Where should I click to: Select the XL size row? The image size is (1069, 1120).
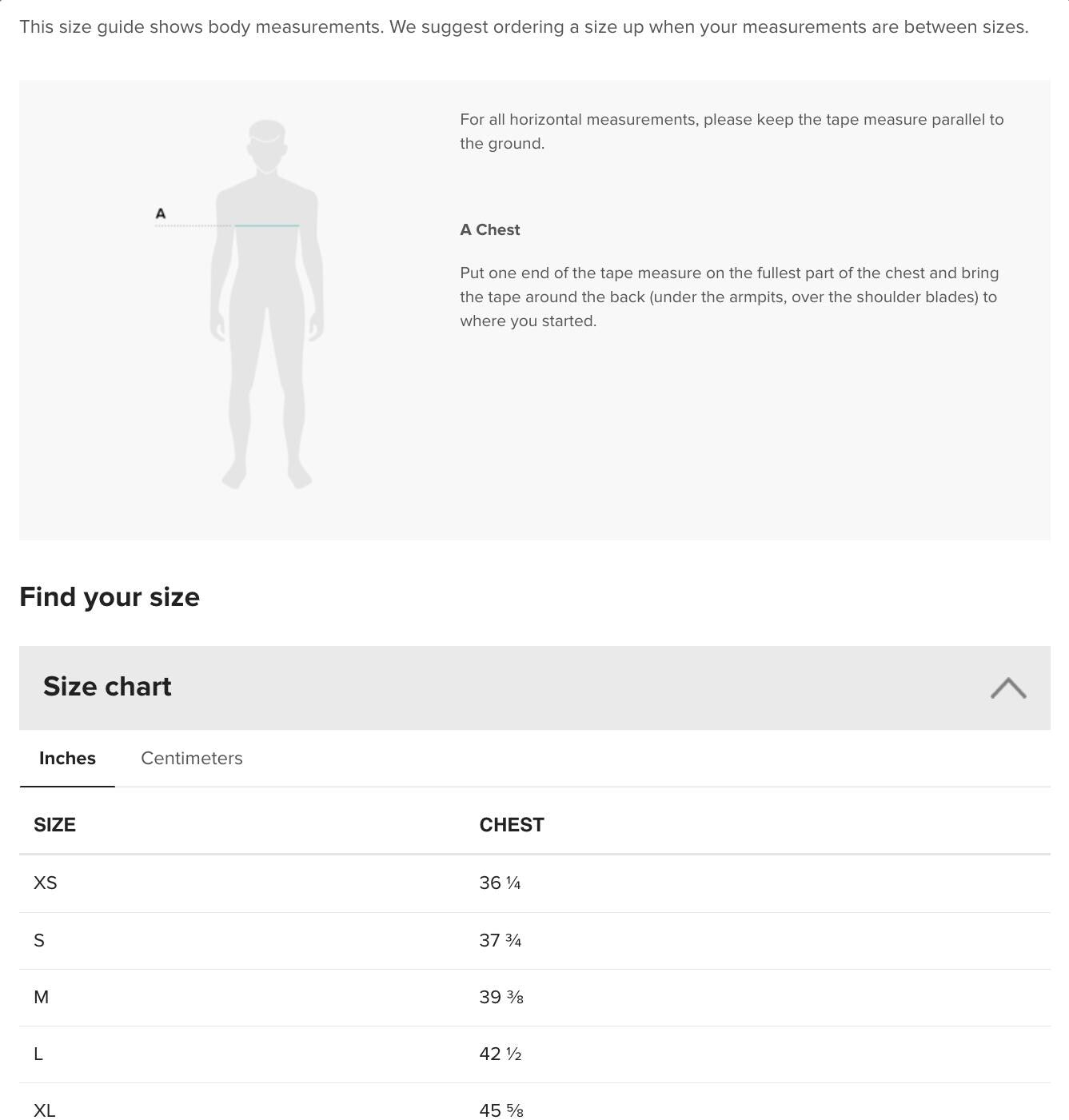[535, 1106]
